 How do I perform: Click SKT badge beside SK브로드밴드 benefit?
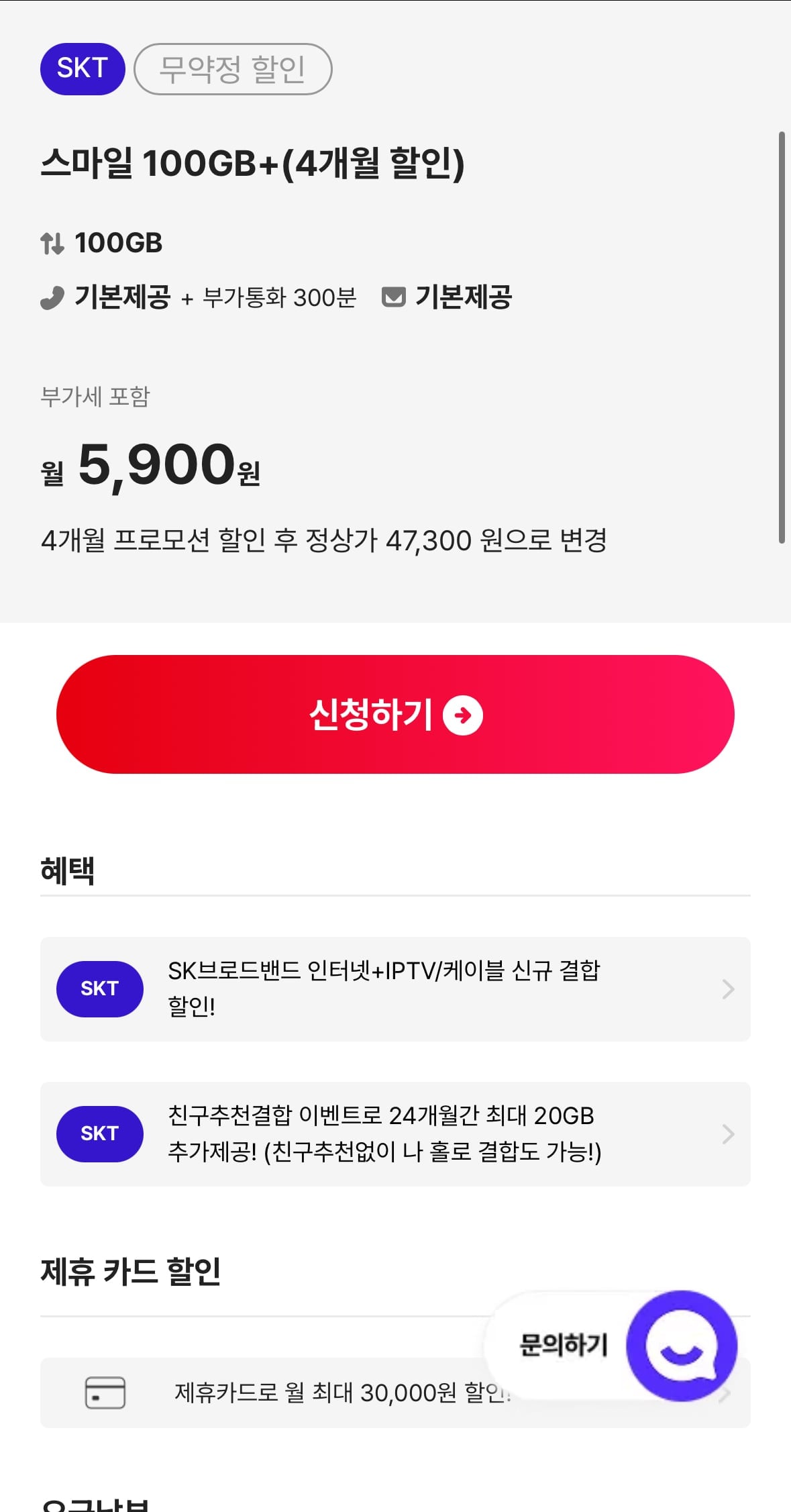99,989
